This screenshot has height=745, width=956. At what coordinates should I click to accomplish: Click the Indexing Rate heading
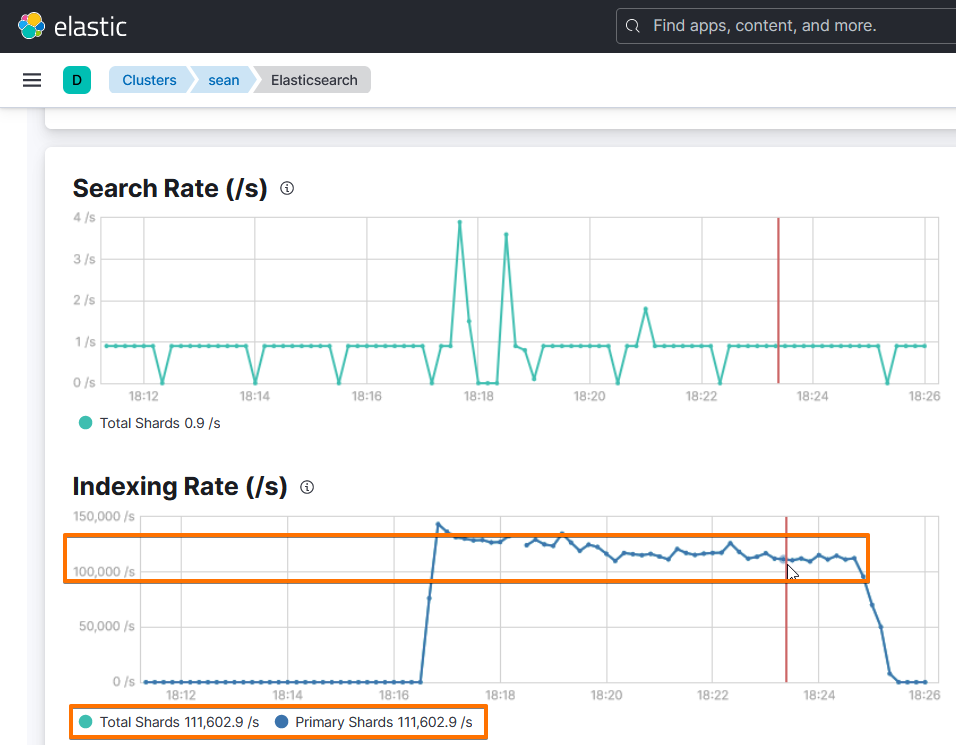[180, 487]
